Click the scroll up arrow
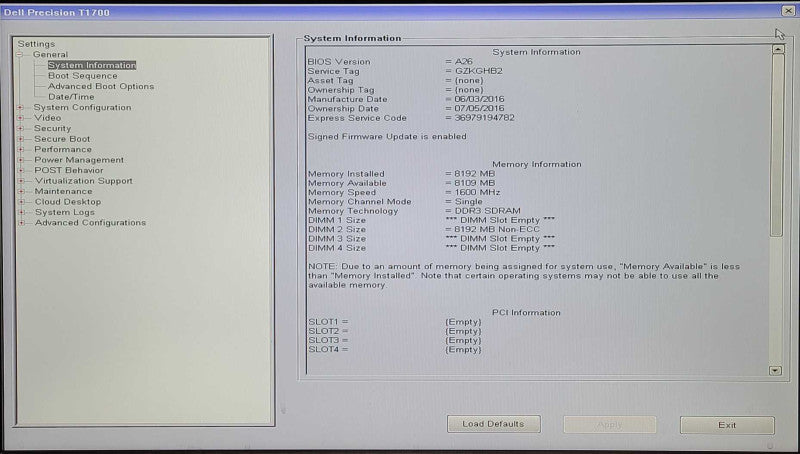This screenshot has width=800, height=454. [778, 49]
